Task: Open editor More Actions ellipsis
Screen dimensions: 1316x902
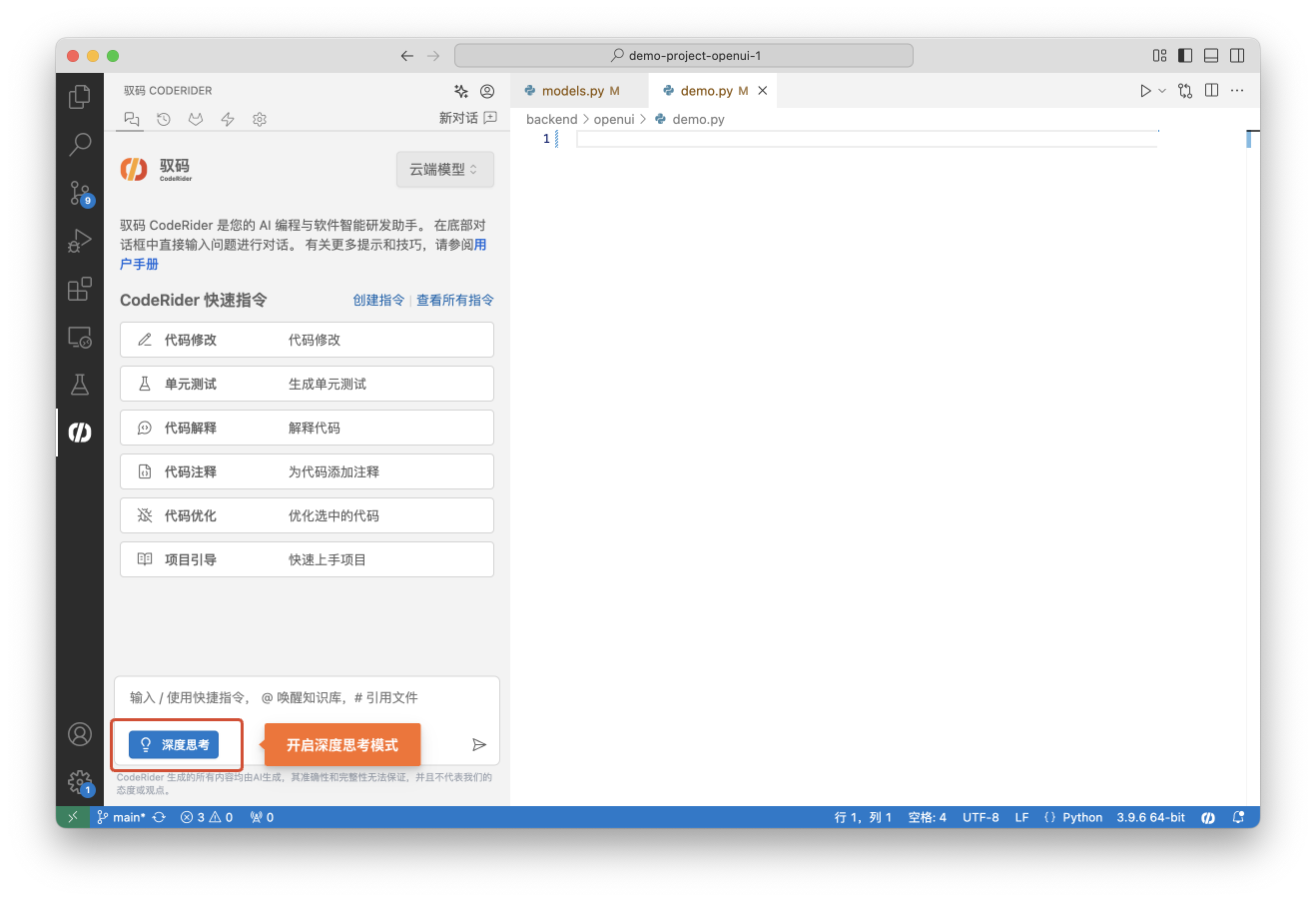Action: point(1237,91)
